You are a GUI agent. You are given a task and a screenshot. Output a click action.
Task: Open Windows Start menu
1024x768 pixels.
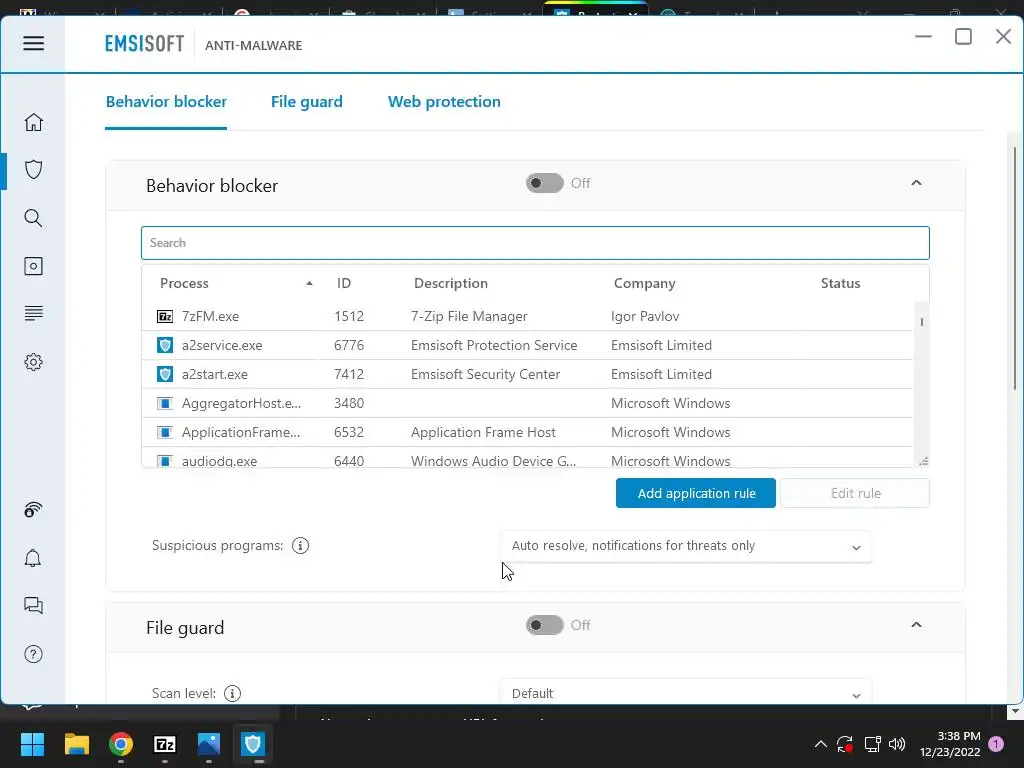click(32, 744)
